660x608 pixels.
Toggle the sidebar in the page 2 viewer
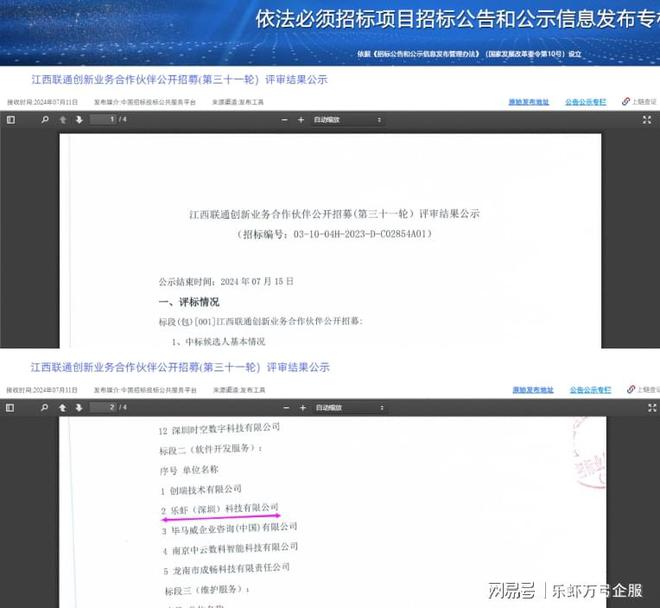click(10, 408)
